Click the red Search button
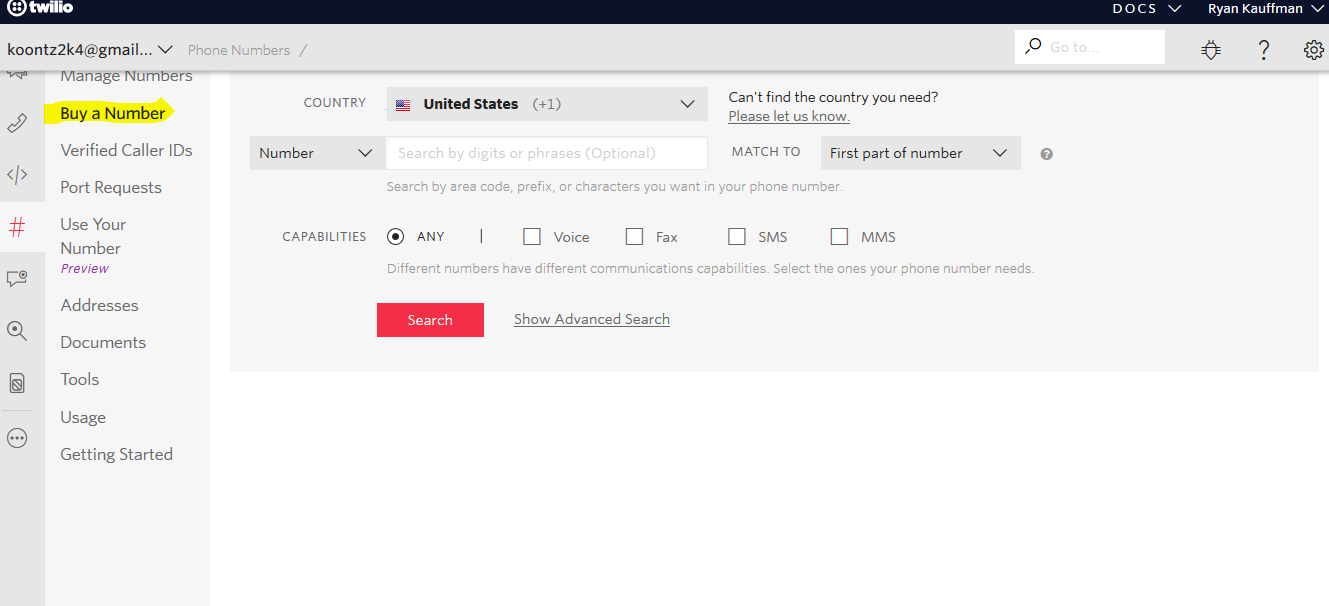Viewport: 1329px width, 606px height. 430,320
